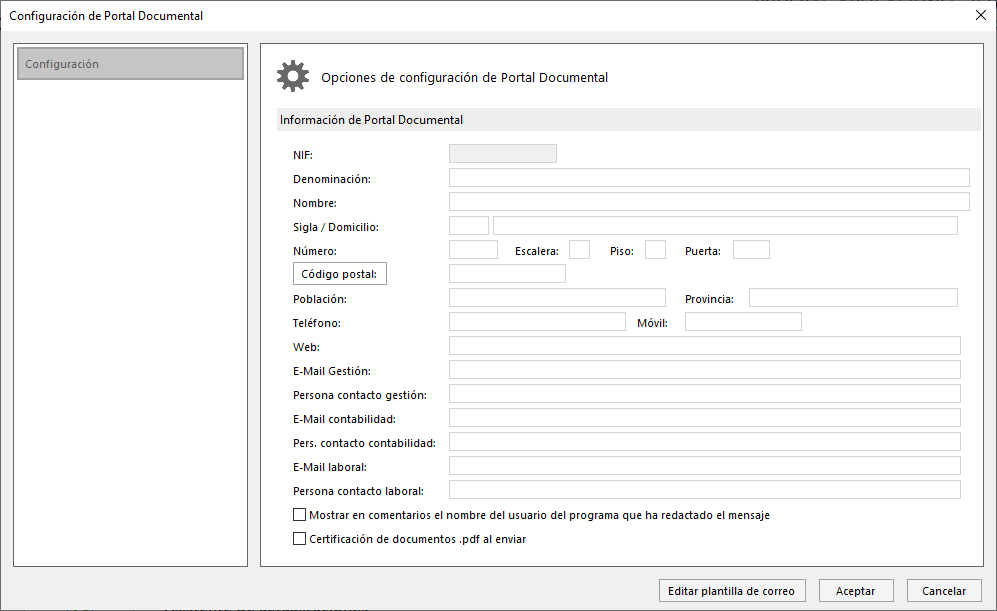
Task: Focus the Número input field
Action: pyautogui.click(x=473, y=250)
